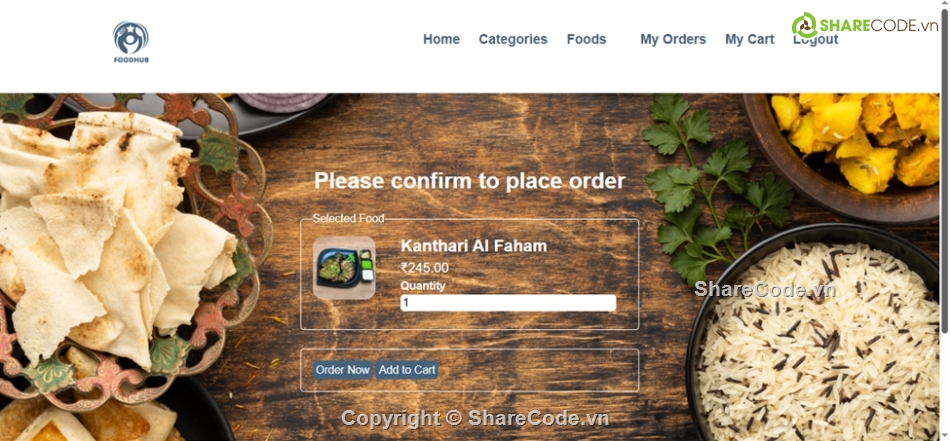Click the Kanthari Al Faham food thumbnail

[344, 268]
